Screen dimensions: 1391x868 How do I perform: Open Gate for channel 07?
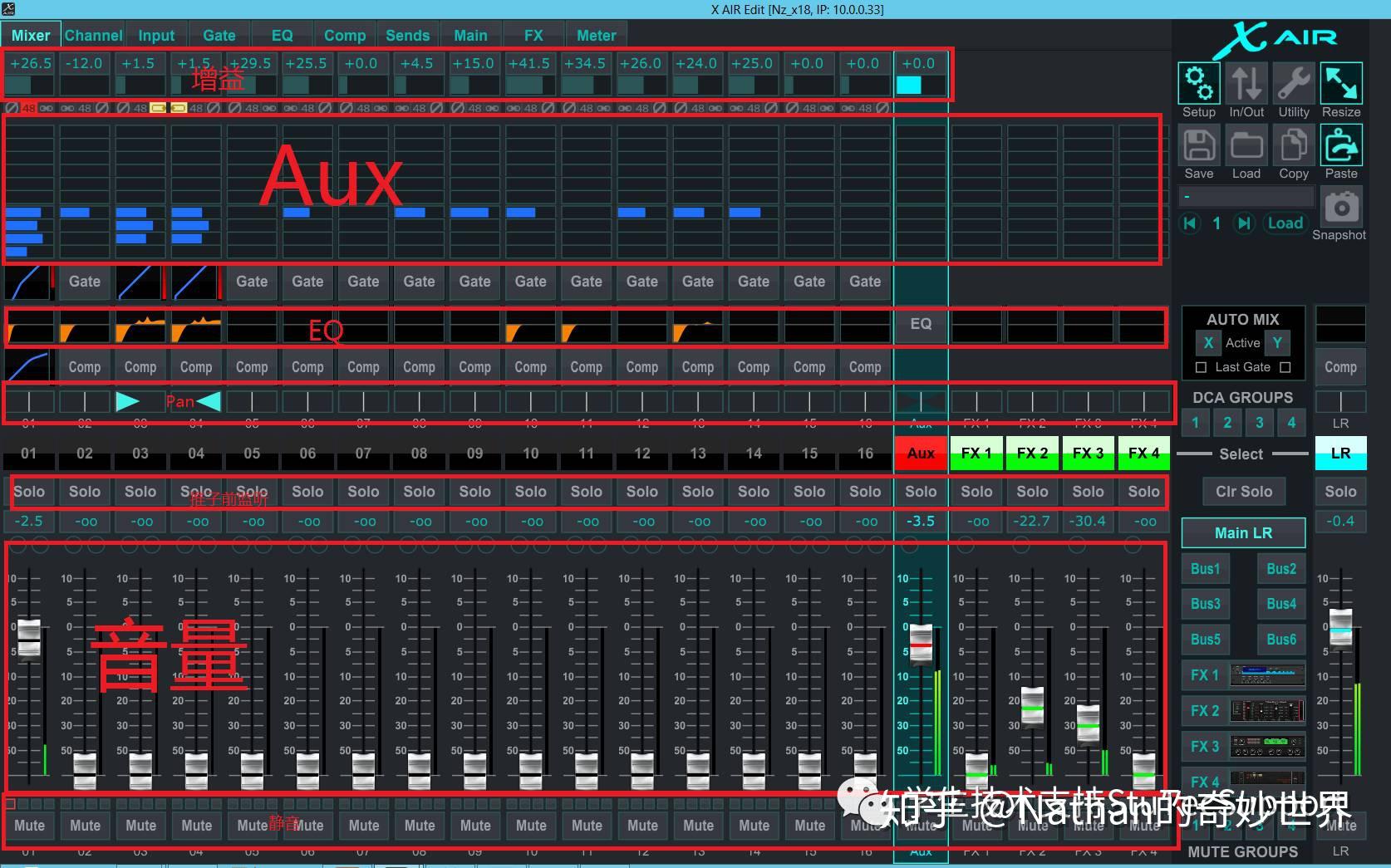[x=363, y=282]
